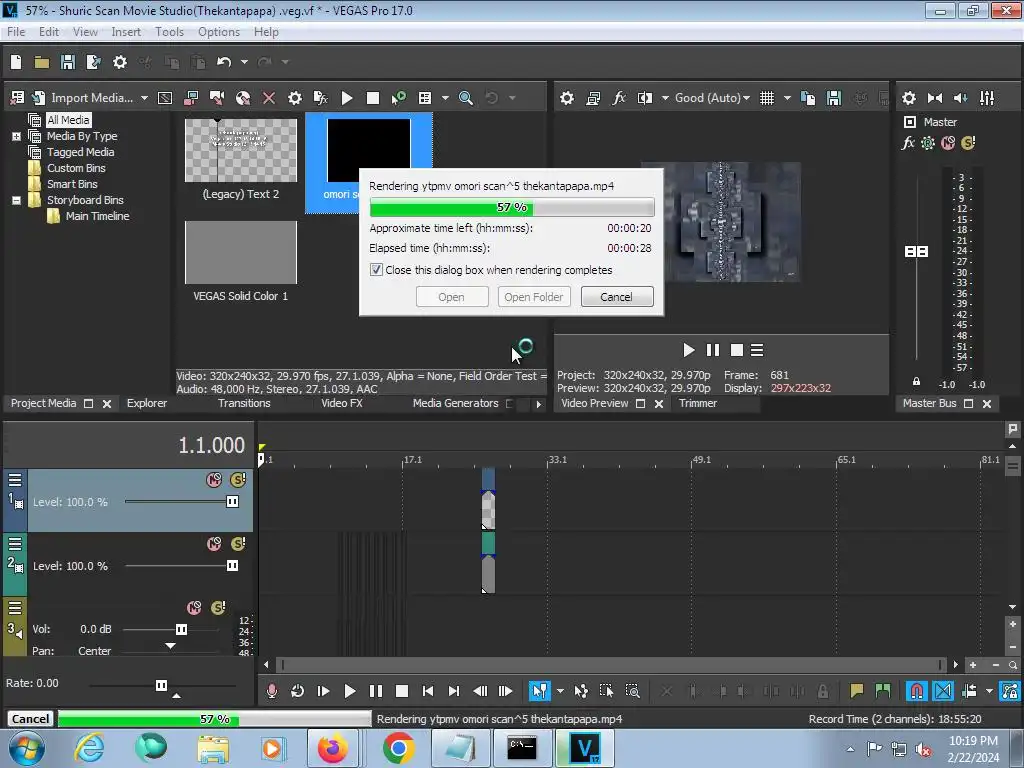Click the Rate slider handle
This screenshot has height=768, width=1024.
click(161, 685)
